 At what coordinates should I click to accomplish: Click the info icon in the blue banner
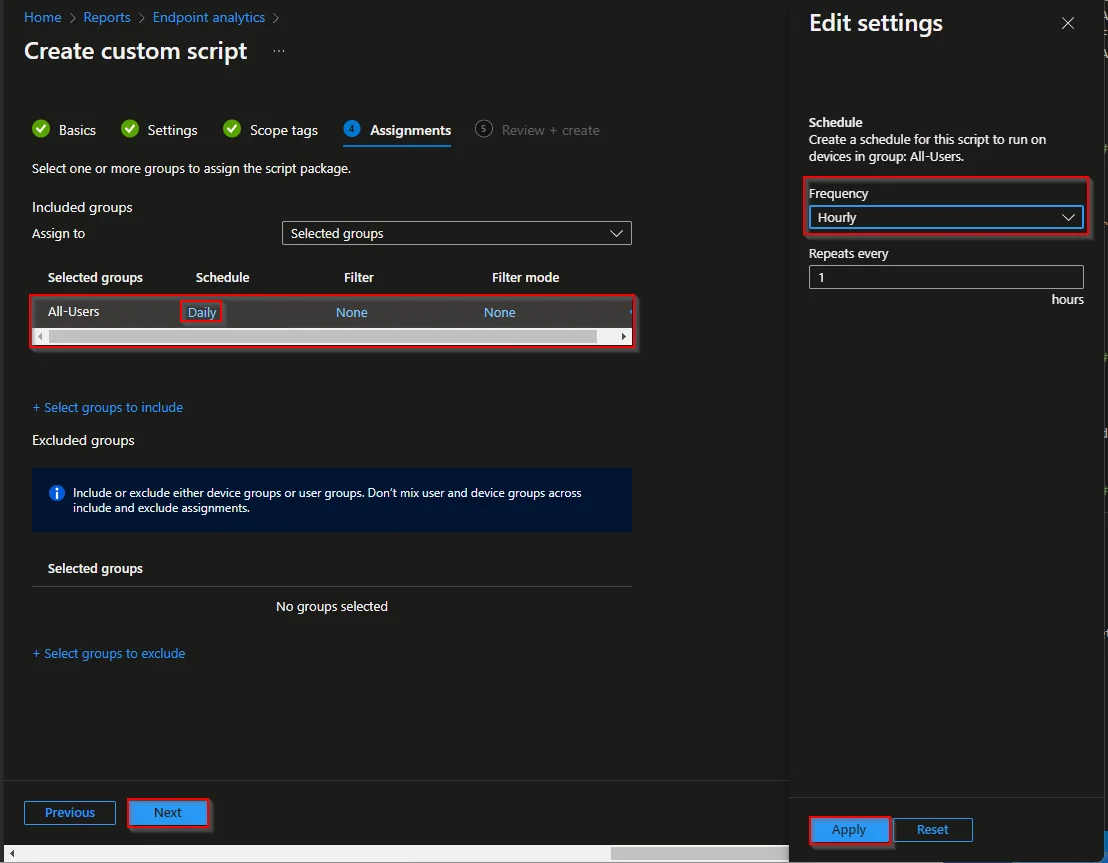pos(57,493)
